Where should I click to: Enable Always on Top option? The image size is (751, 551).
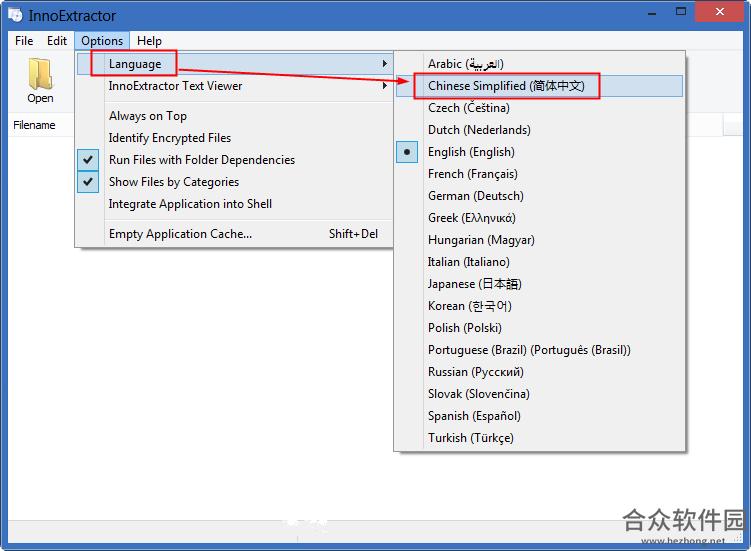(235, 116)
